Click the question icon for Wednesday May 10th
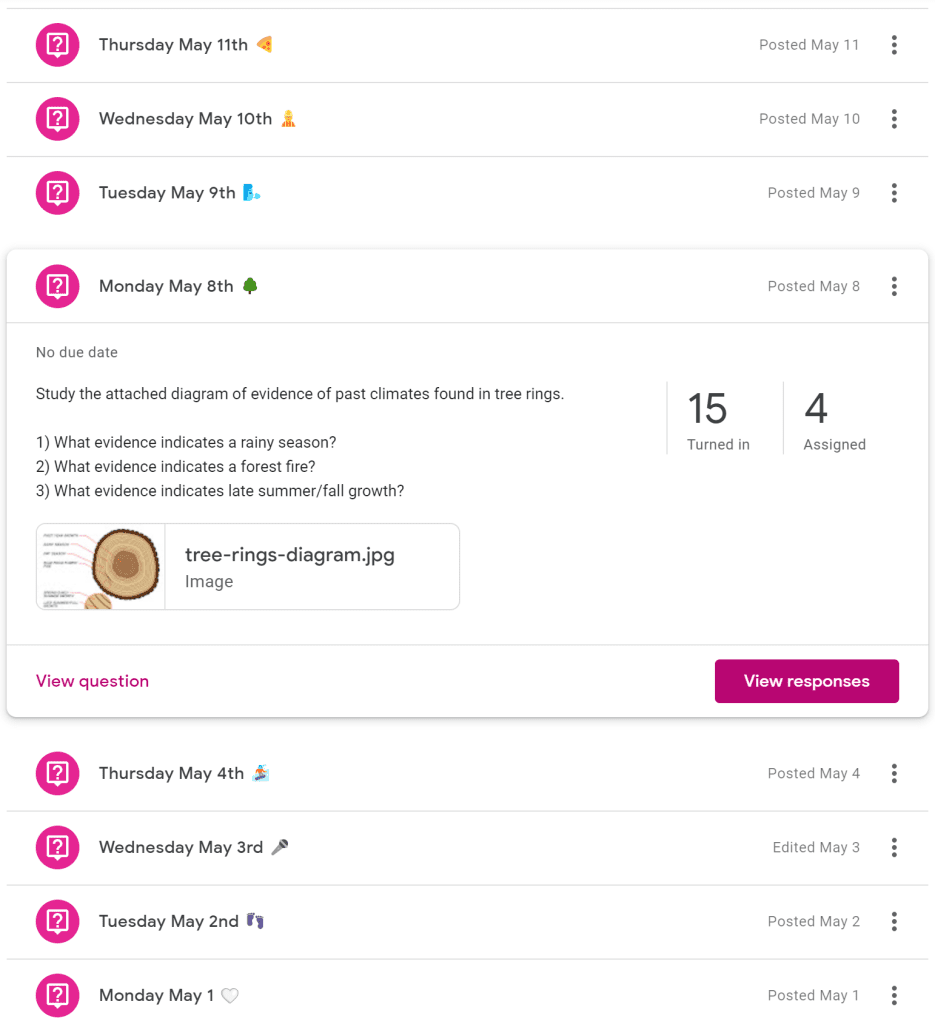This screenshot has width=935, height=1024. point(57,118)
